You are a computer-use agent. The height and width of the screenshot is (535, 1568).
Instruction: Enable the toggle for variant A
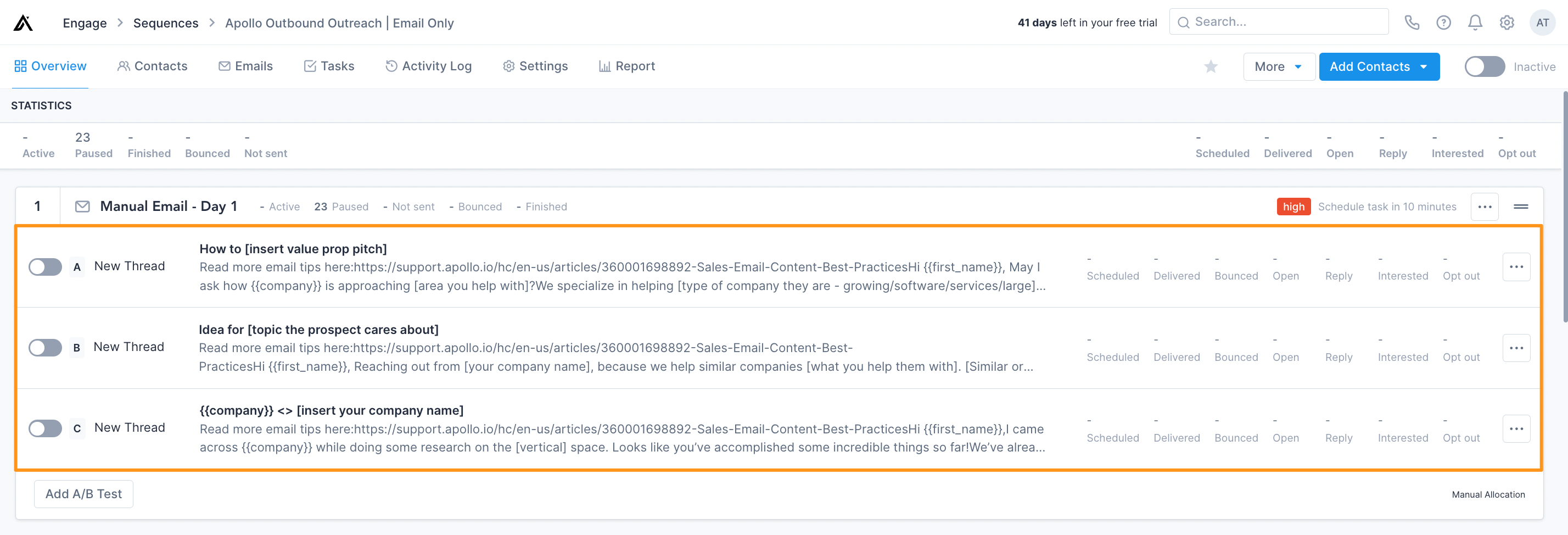[x=44, y=266]
